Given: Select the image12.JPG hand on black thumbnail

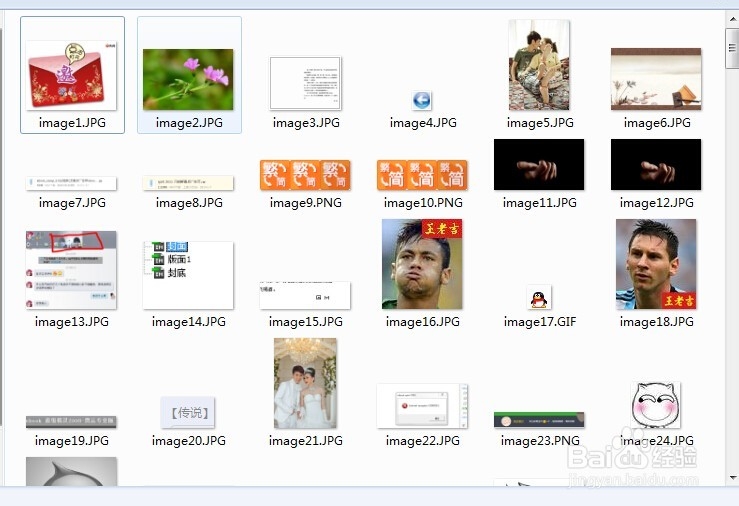Looking at the screenshot, I should (x=656, y=164).
